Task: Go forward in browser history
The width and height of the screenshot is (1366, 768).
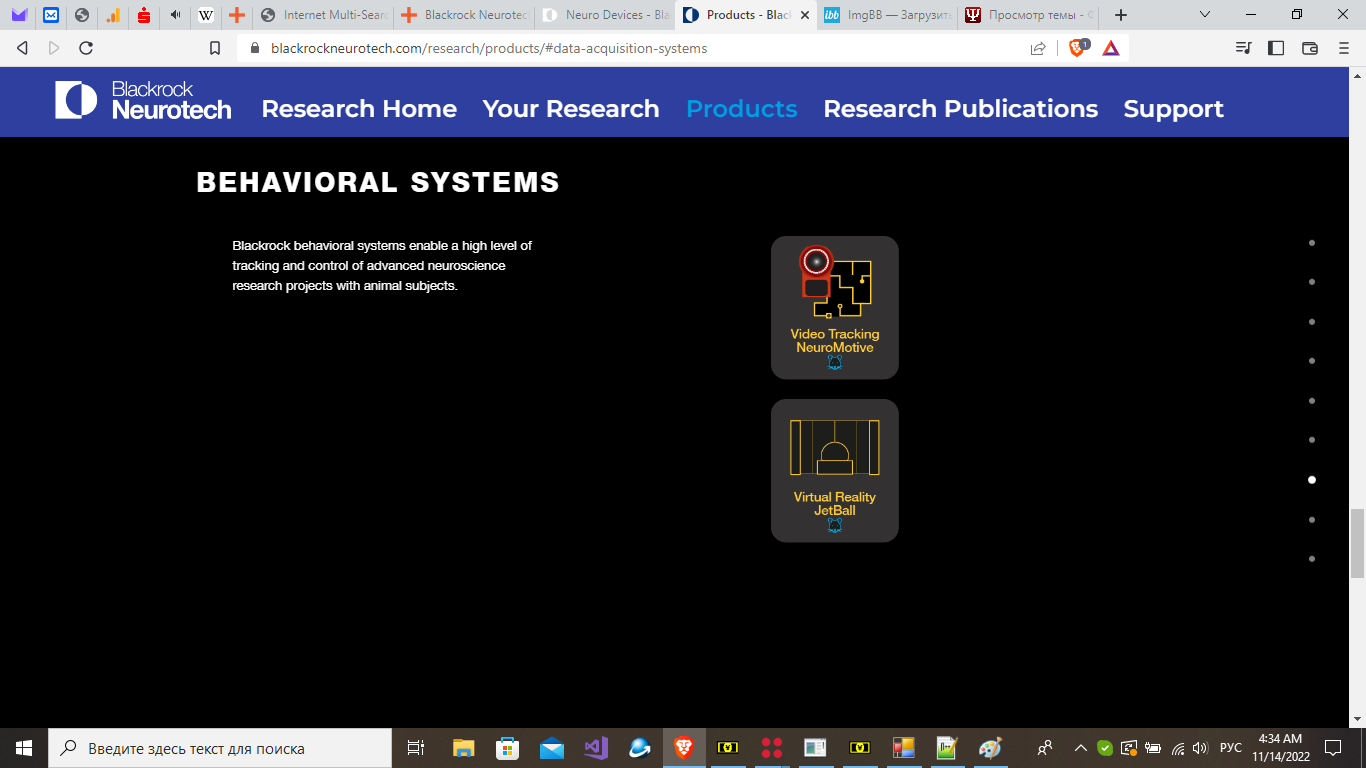Action: (x=54, y=48)
